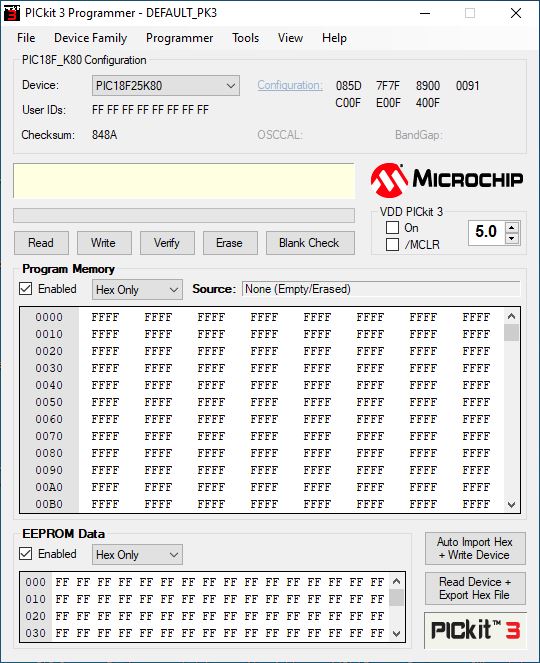The image size is (540, 663).
Task: Click the PICkit 3 app icon in title bar
Action: (12, 13)
